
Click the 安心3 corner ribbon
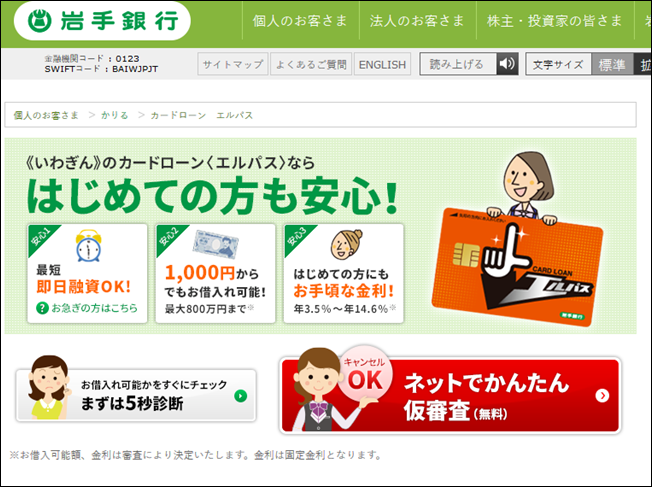coord(297,237)
